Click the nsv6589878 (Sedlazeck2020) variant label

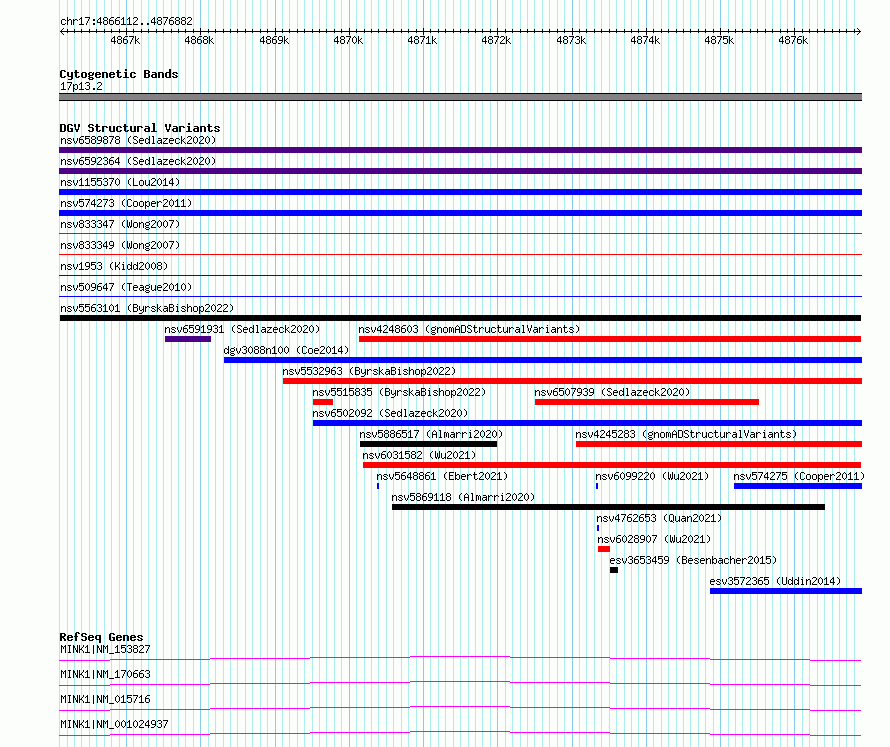tap(138, 140)
